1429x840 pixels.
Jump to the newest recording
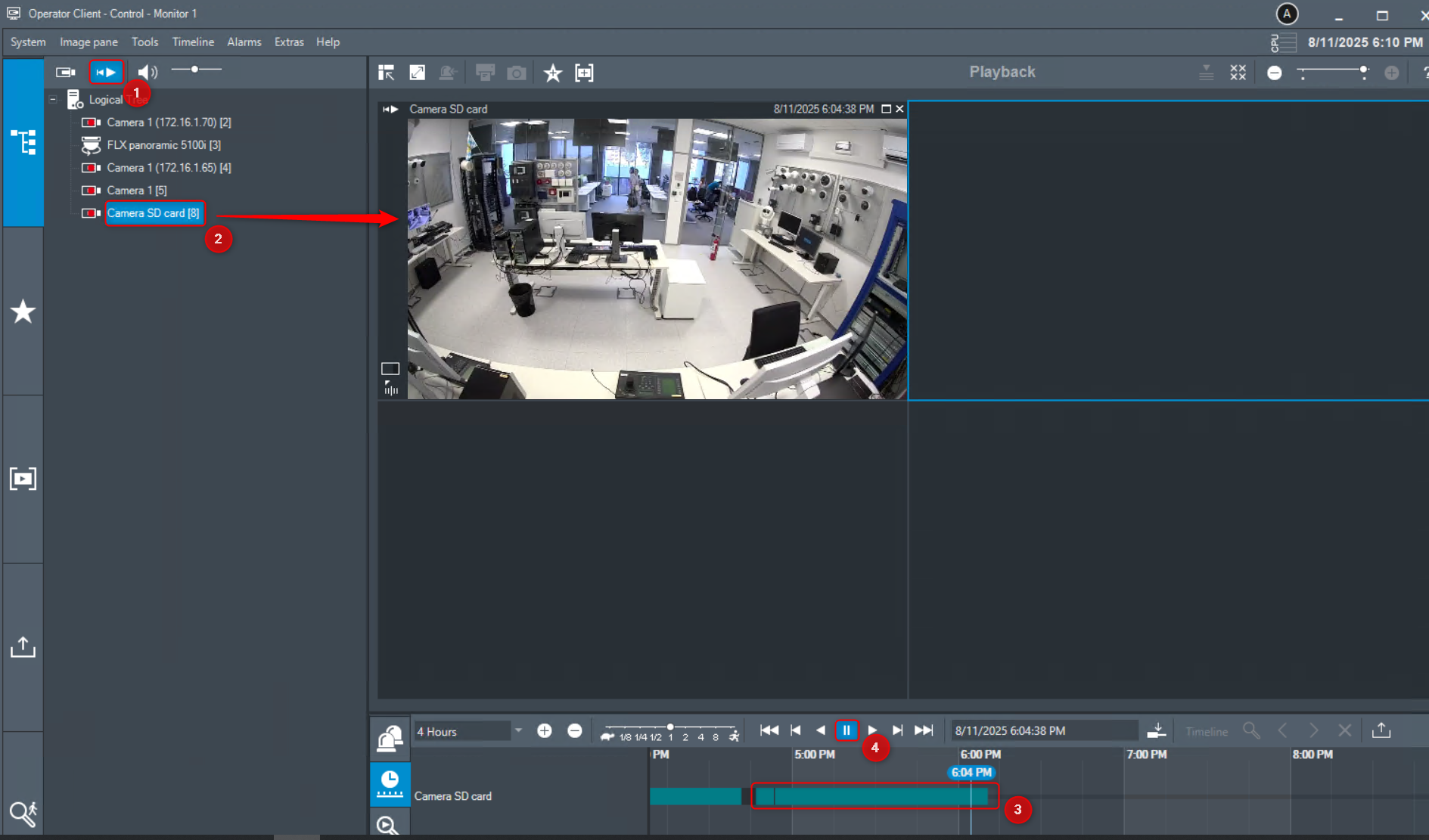pyautogui.click(x=924, y=730)
